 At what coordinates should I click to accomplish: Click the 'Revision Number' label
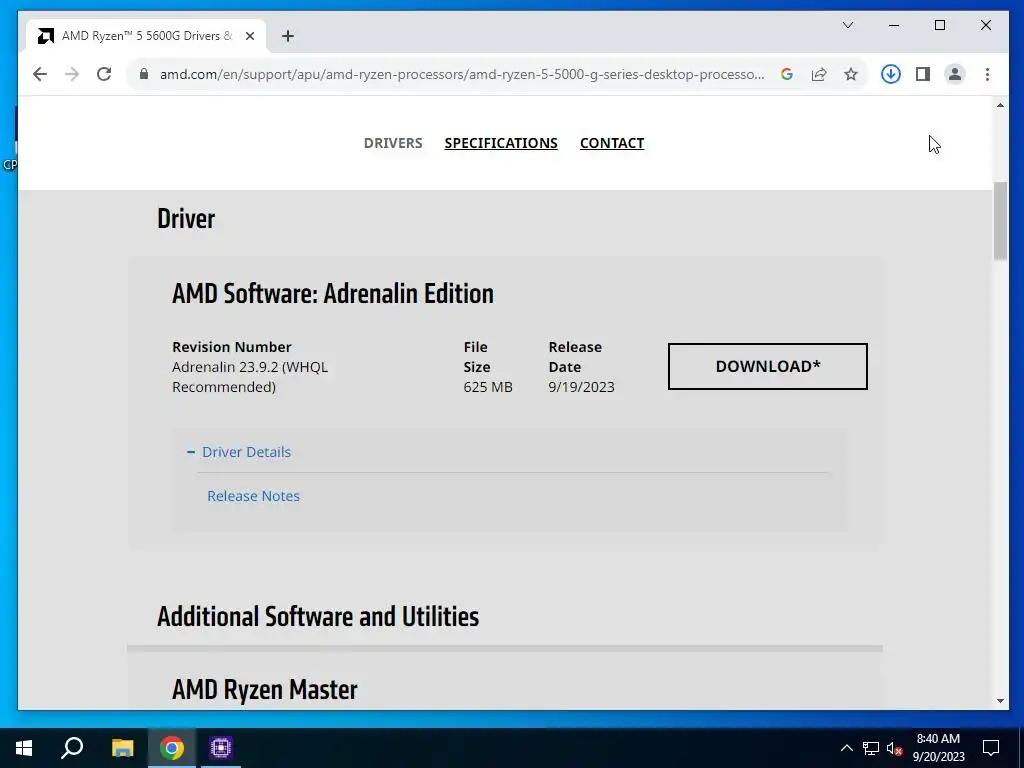click(x=232, y=347)
